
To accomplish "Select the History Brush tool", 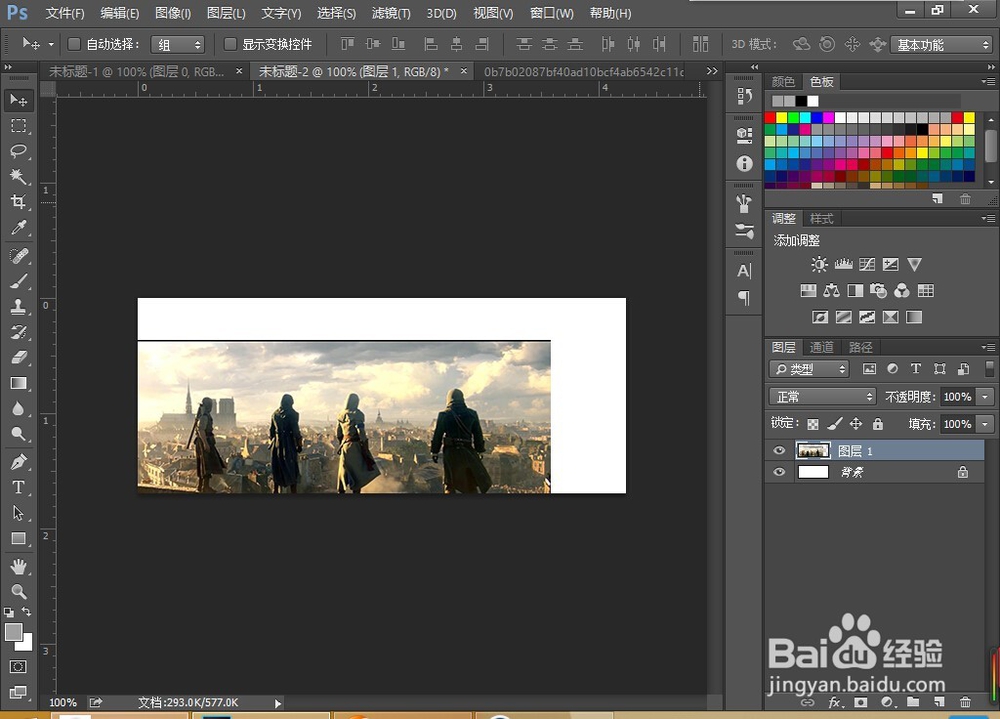I will point(18,332).
